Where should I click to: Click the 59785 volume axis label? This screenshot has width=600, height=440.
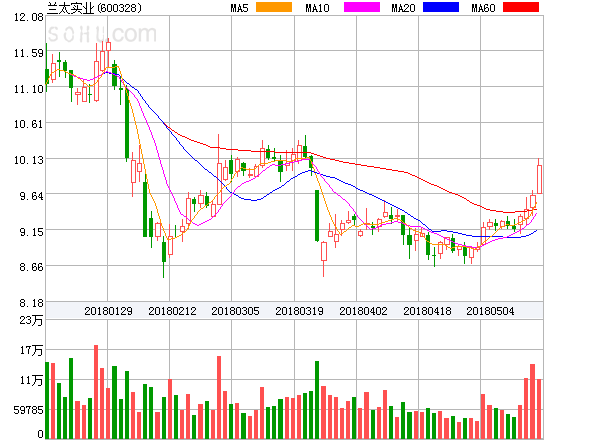[29, 410]
